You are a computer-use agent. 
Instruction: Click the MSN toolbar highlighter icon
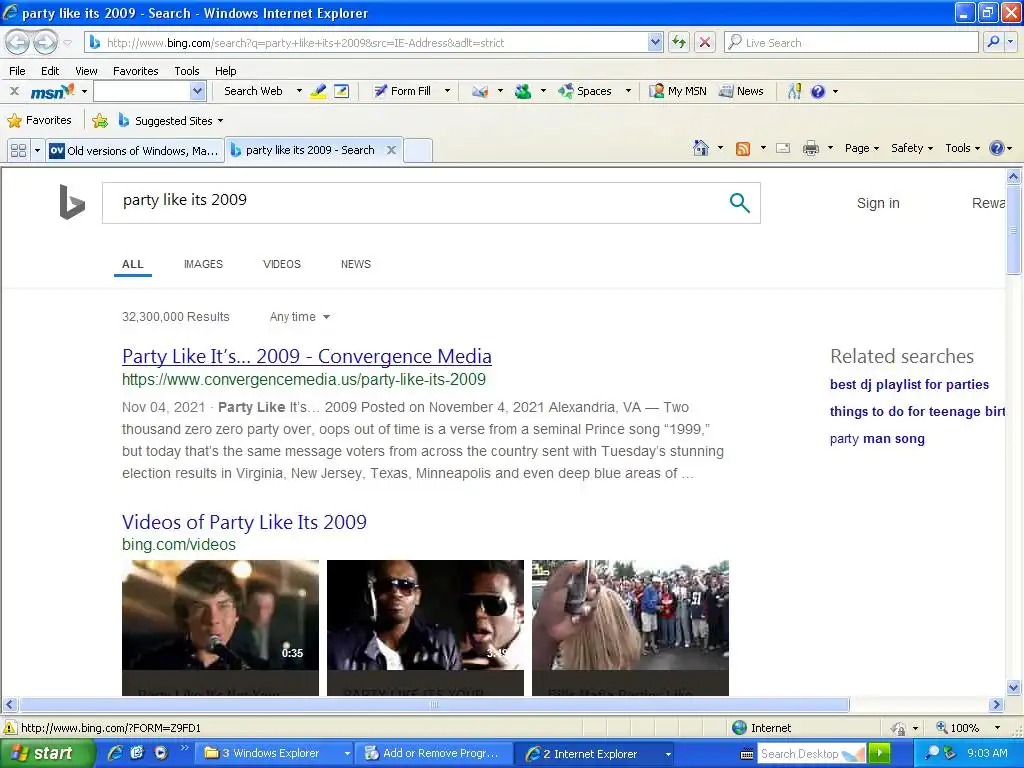318,91
